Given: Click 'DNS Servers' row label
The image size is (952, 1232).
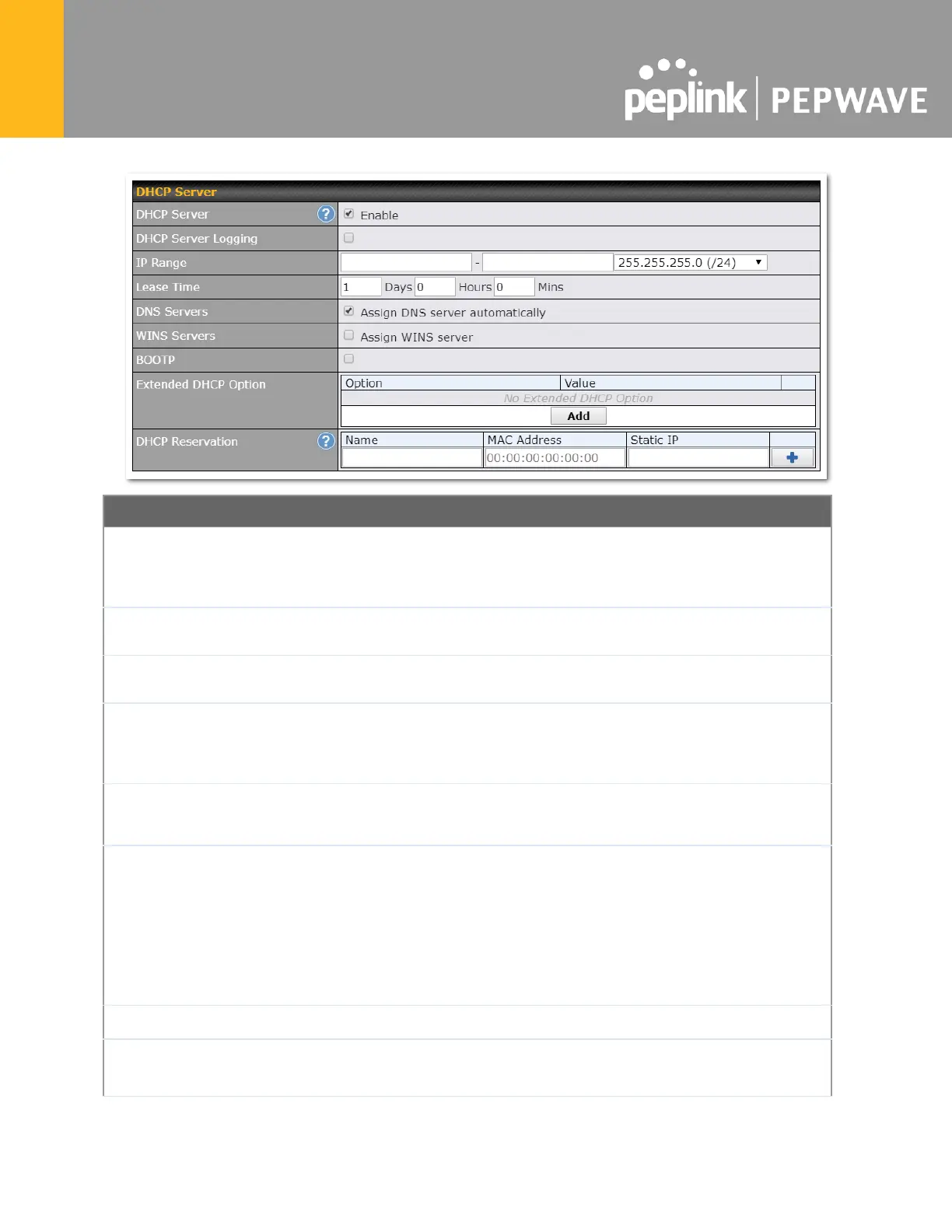Looking at the screenshot, I should point(172,311).
